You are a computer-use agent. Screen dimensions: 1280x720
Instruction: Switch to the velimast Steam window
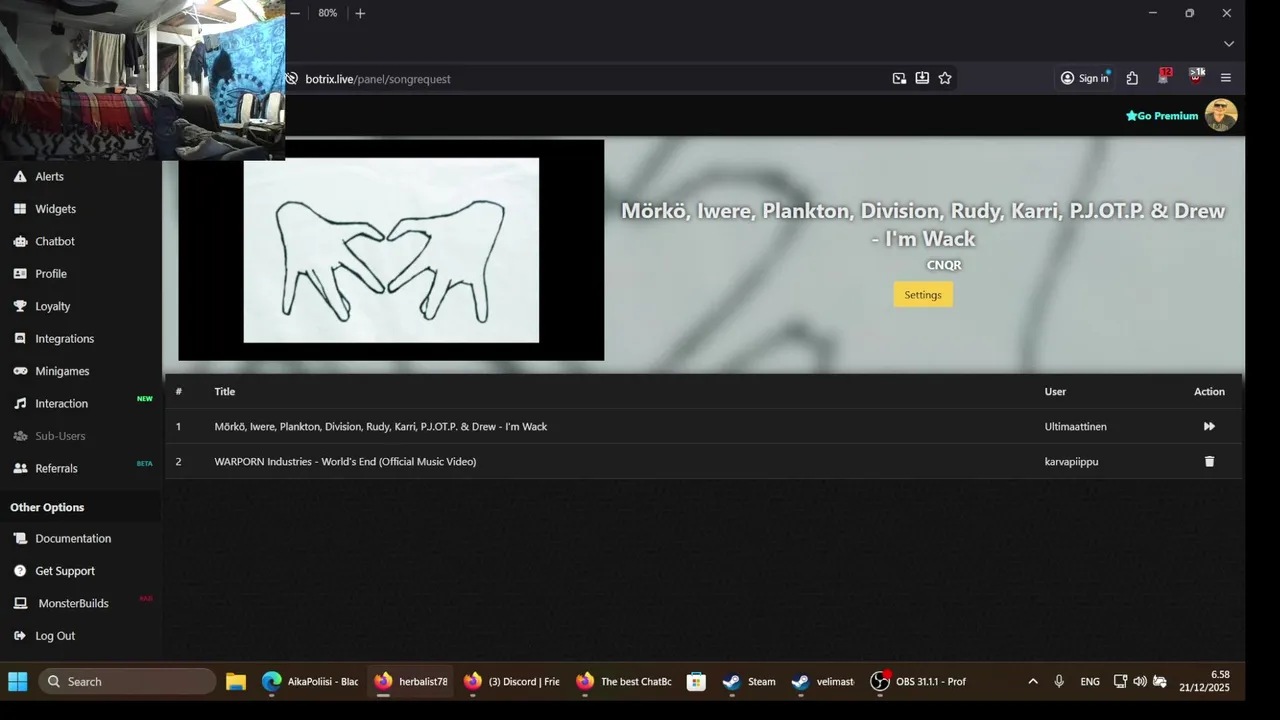tap(822, 682)
